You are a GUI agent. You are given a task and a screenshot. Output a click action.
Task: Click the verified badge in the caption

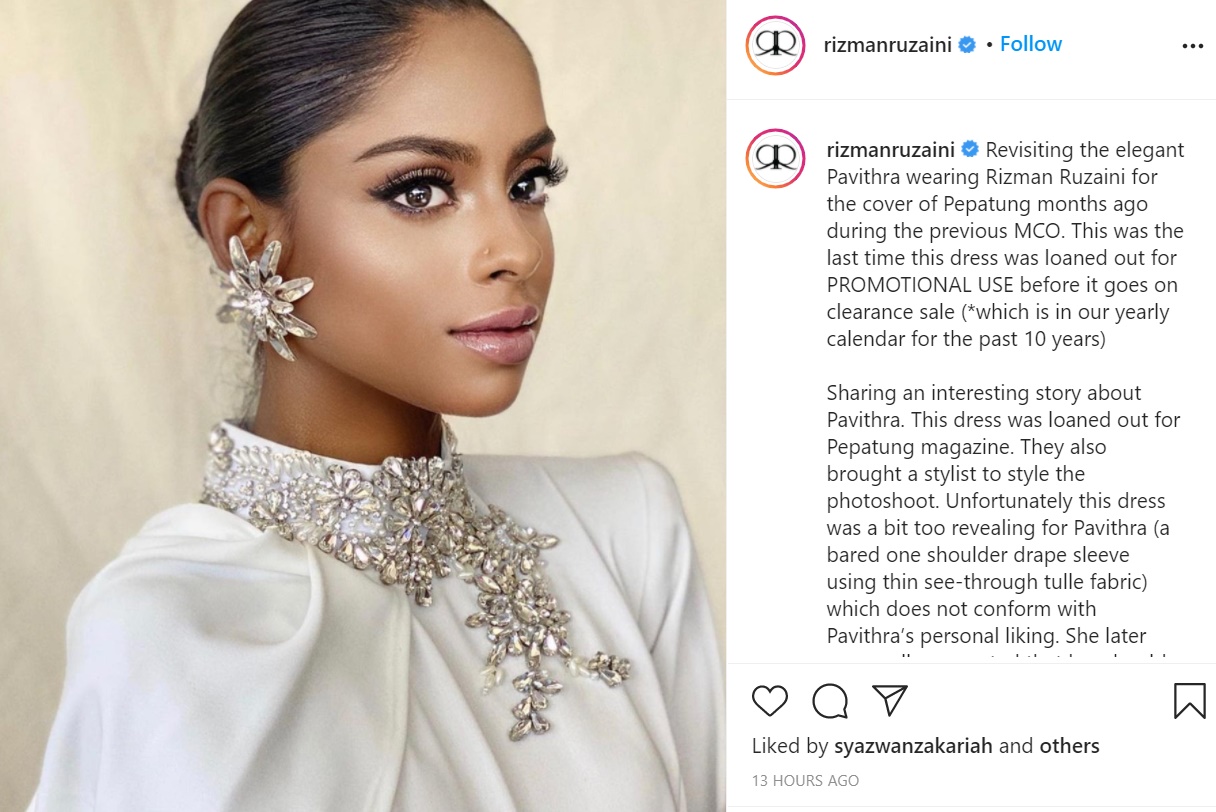pos(970,150)
